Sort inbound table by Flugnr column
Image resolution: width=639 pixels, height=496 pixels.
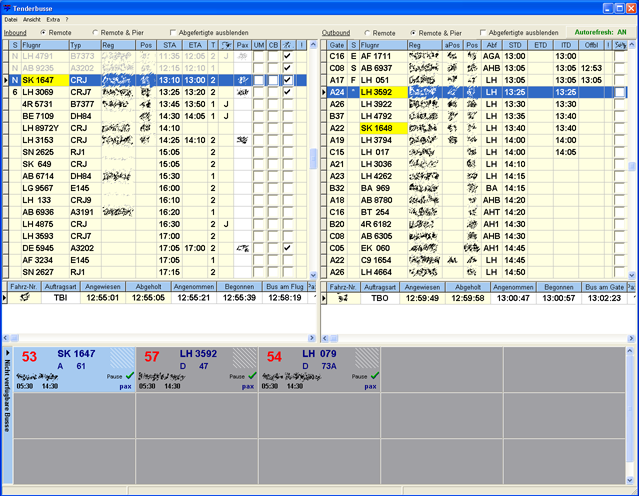(45, 45)
